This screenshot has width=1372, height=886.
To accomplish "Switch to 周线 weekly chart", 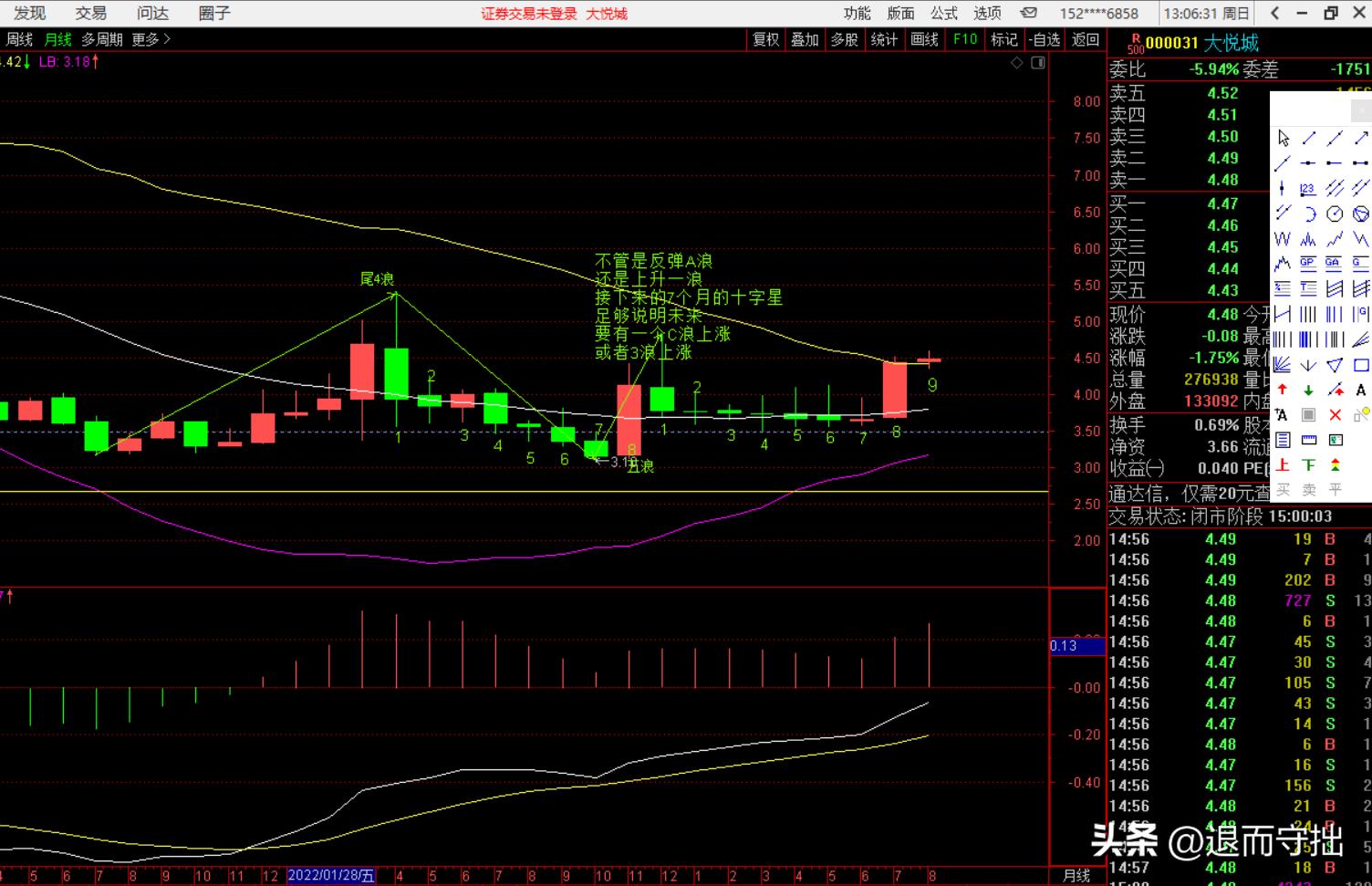I will 19,39.
